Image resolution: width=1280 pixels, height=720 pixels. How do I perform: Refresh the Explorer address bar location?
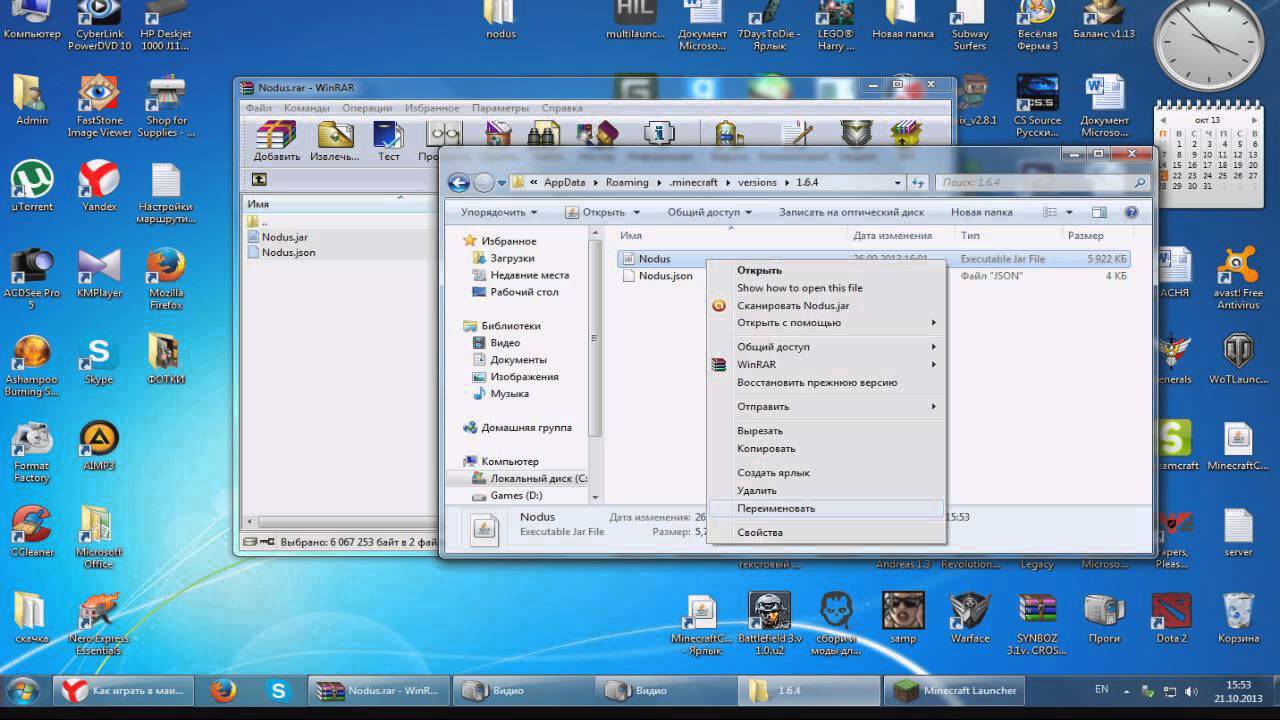919,183
